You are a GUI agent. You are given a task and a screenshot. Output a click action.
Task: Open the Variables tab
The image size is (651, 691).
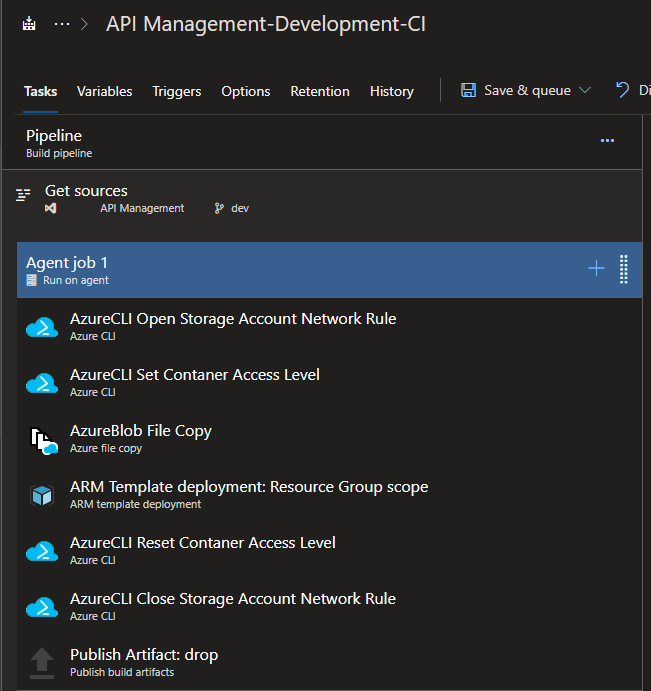coord(104,91)
